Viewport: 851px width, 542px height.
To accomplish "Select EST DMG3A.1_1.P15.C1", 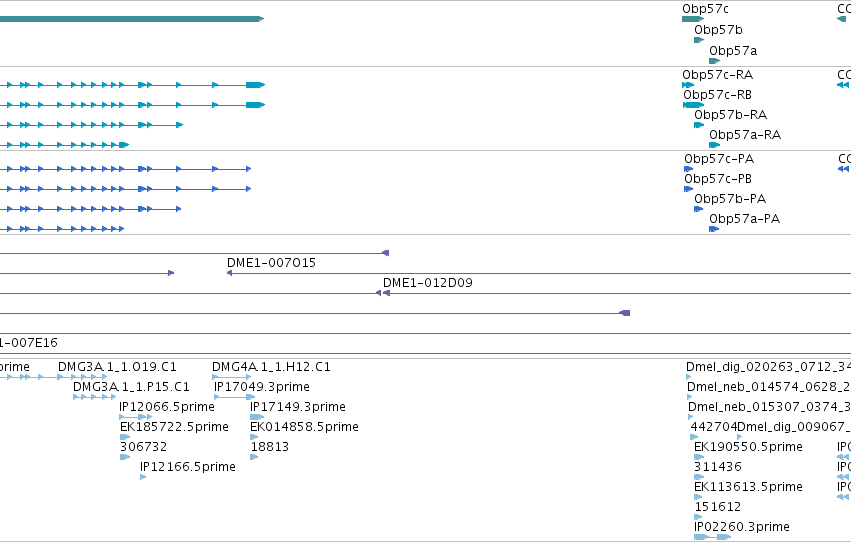I will (x=94, y=397).
